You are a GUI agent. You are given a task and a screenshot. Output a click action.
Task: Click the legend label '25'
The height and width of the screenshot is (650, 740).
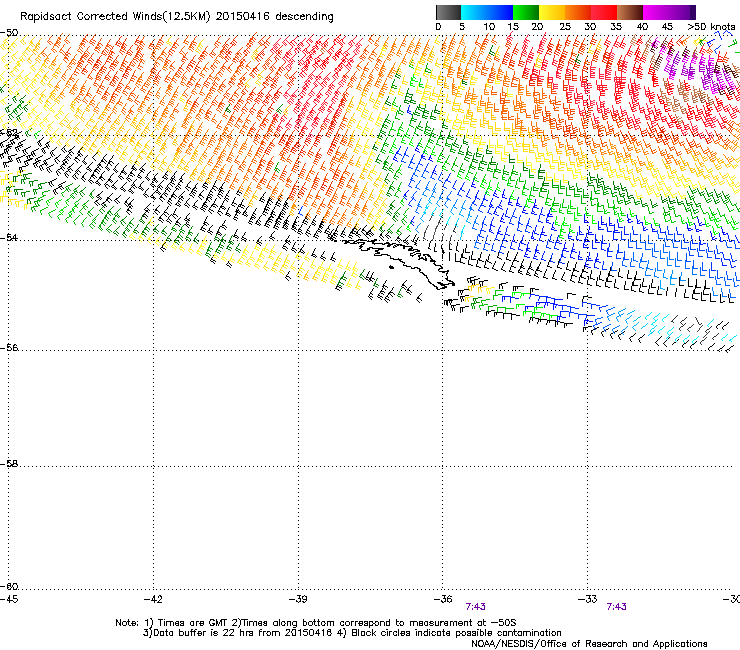coord(564,26)
